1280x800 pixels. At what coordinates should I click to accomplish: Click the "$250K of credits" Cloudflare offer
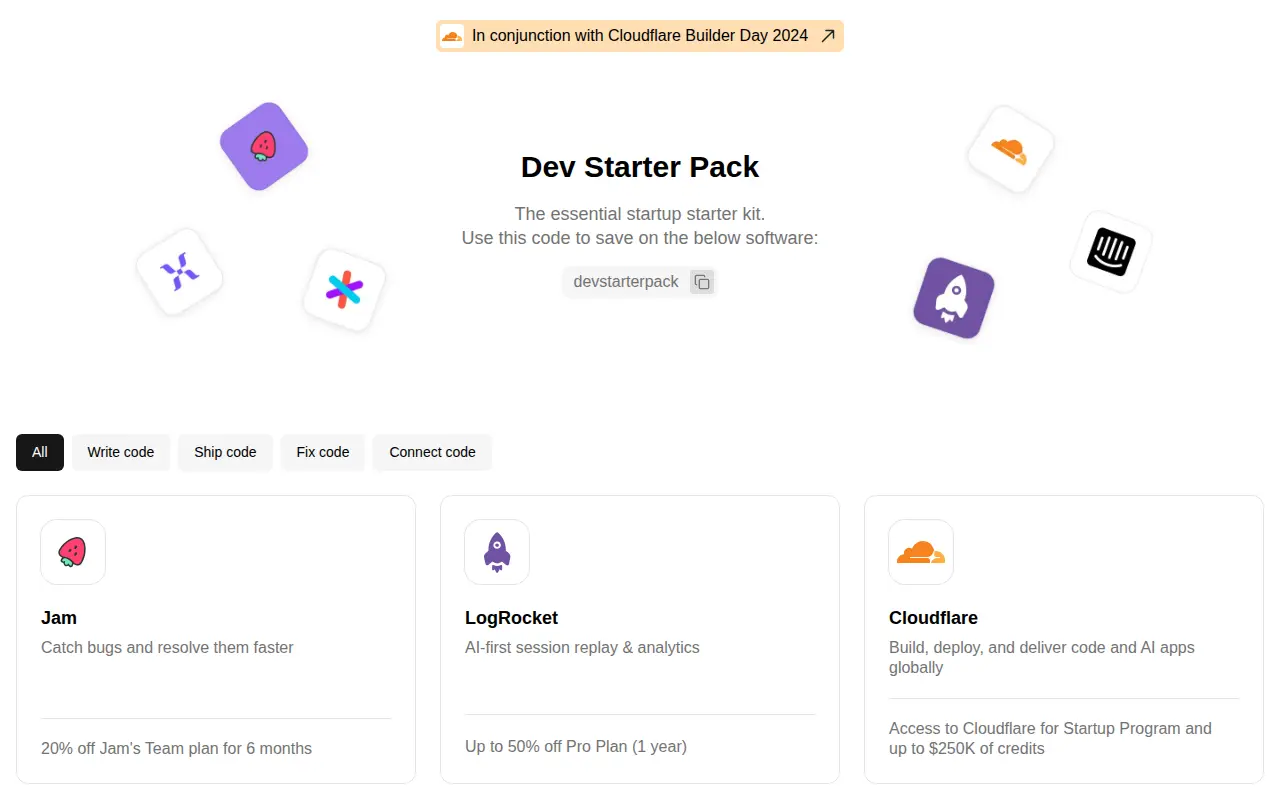(x=1050, y=738)
